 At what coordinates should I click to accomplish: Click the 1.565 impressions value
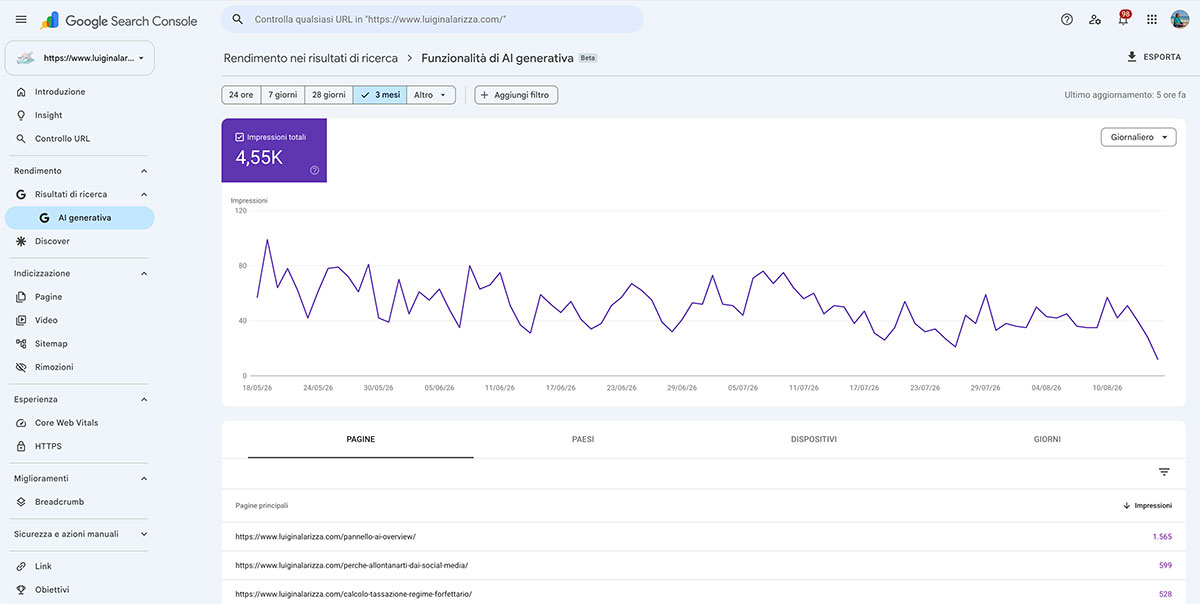(1162, 537)
